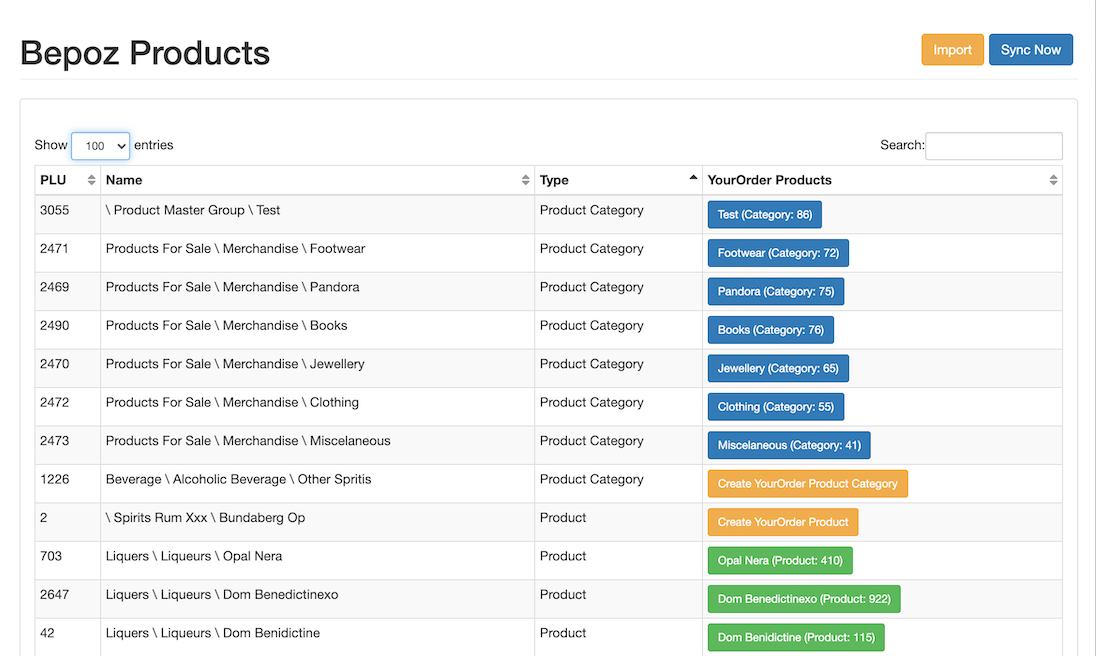Open Clothing (Category: 55) badge
Screen dimensions: 1096x656
[x=776, y=407]
